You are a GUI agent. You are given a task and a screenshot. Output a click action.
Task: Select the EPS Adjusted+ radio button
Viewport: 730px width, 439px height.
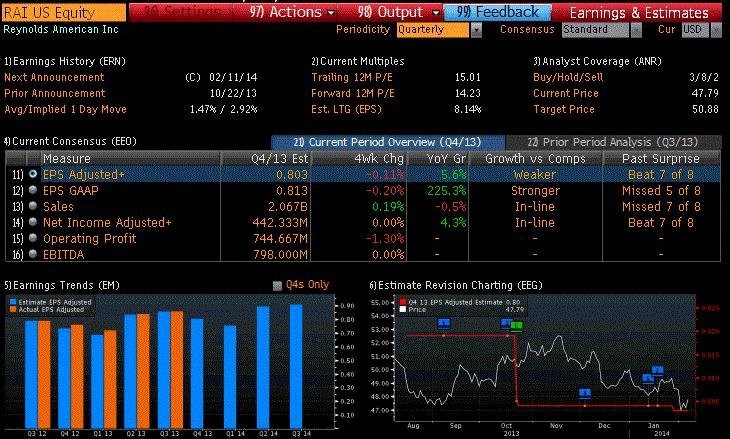[x=33, y=174]
